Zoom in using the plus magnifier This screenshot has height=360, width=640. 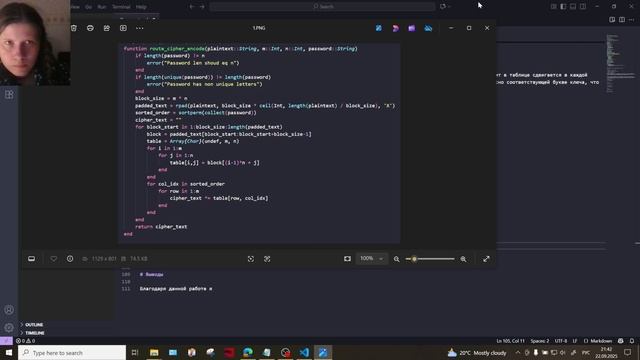pyautogui.click(x=463, y=259)
